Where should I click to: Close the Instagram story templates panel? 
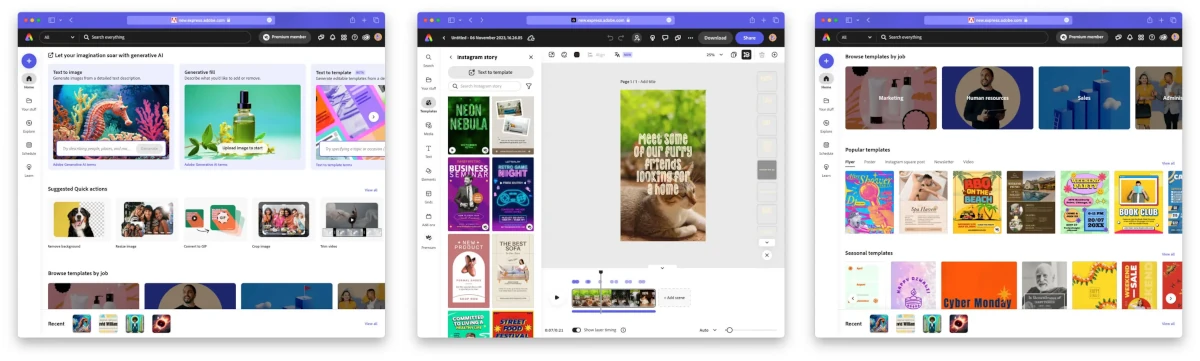click(531, 57)
